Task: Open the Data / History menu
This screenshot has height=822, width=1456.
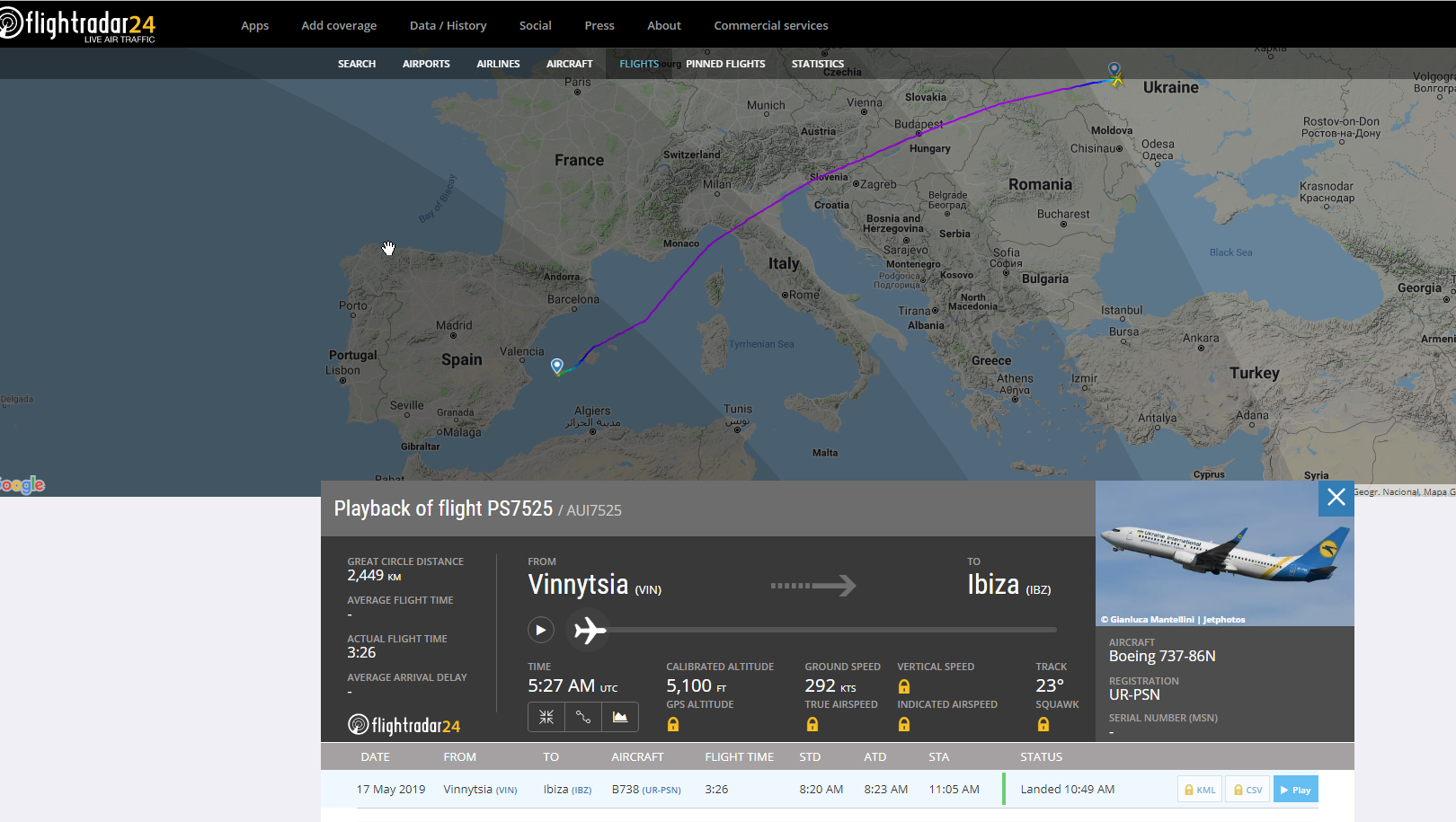Action: coord(448,25)
